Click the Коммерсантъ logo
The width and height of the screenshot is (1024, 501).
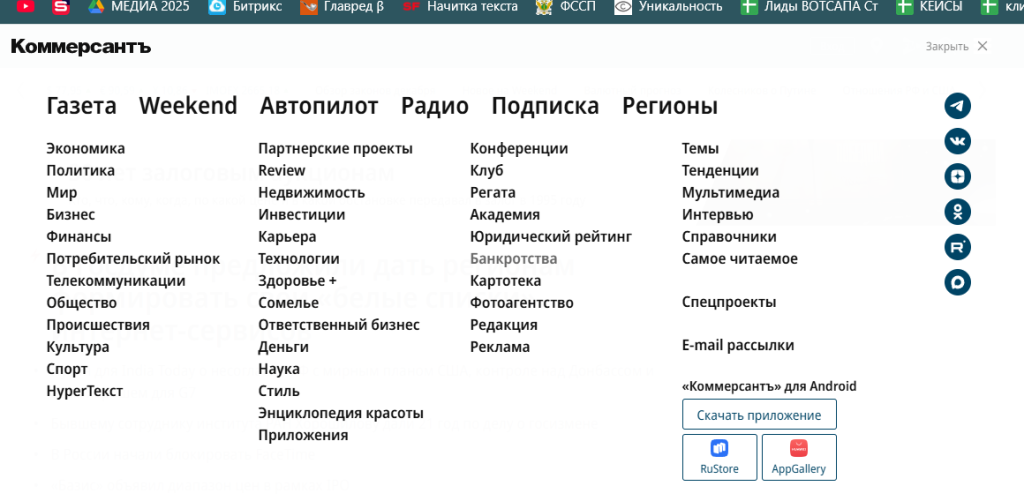(81, 46)
